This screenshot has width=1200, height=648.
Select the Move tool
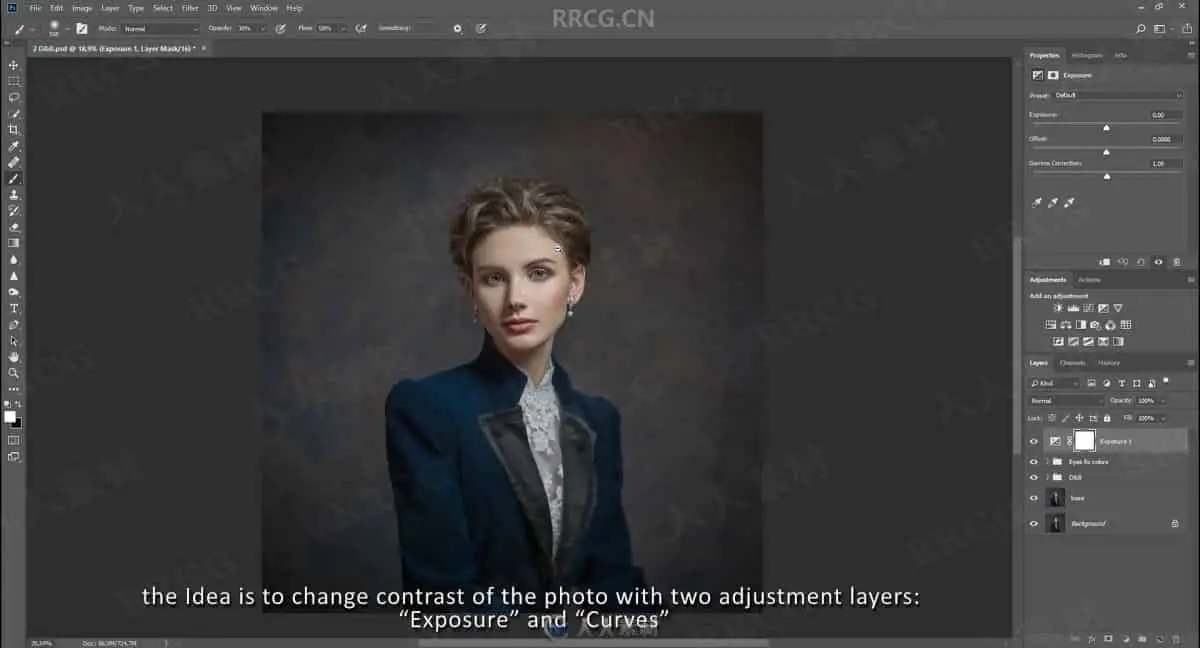click(x=14, y=65)
